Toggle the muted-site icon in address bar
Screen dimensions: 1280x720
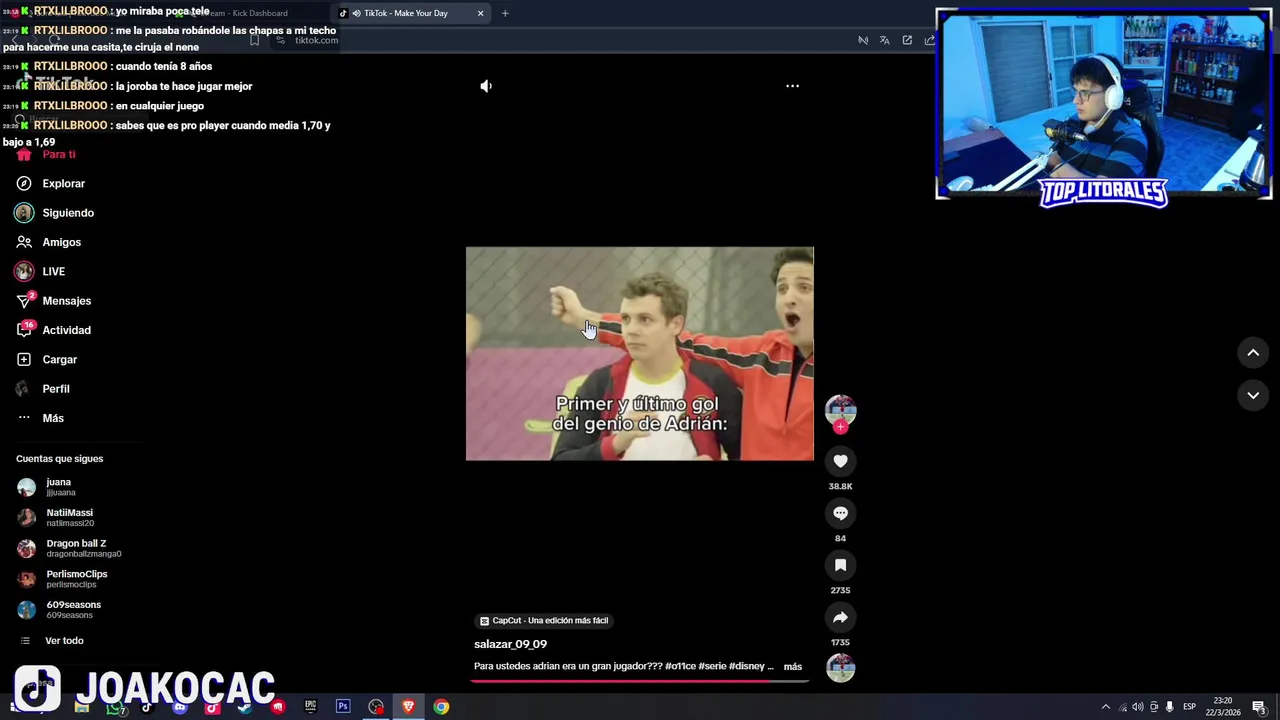(x=863, y=40)
